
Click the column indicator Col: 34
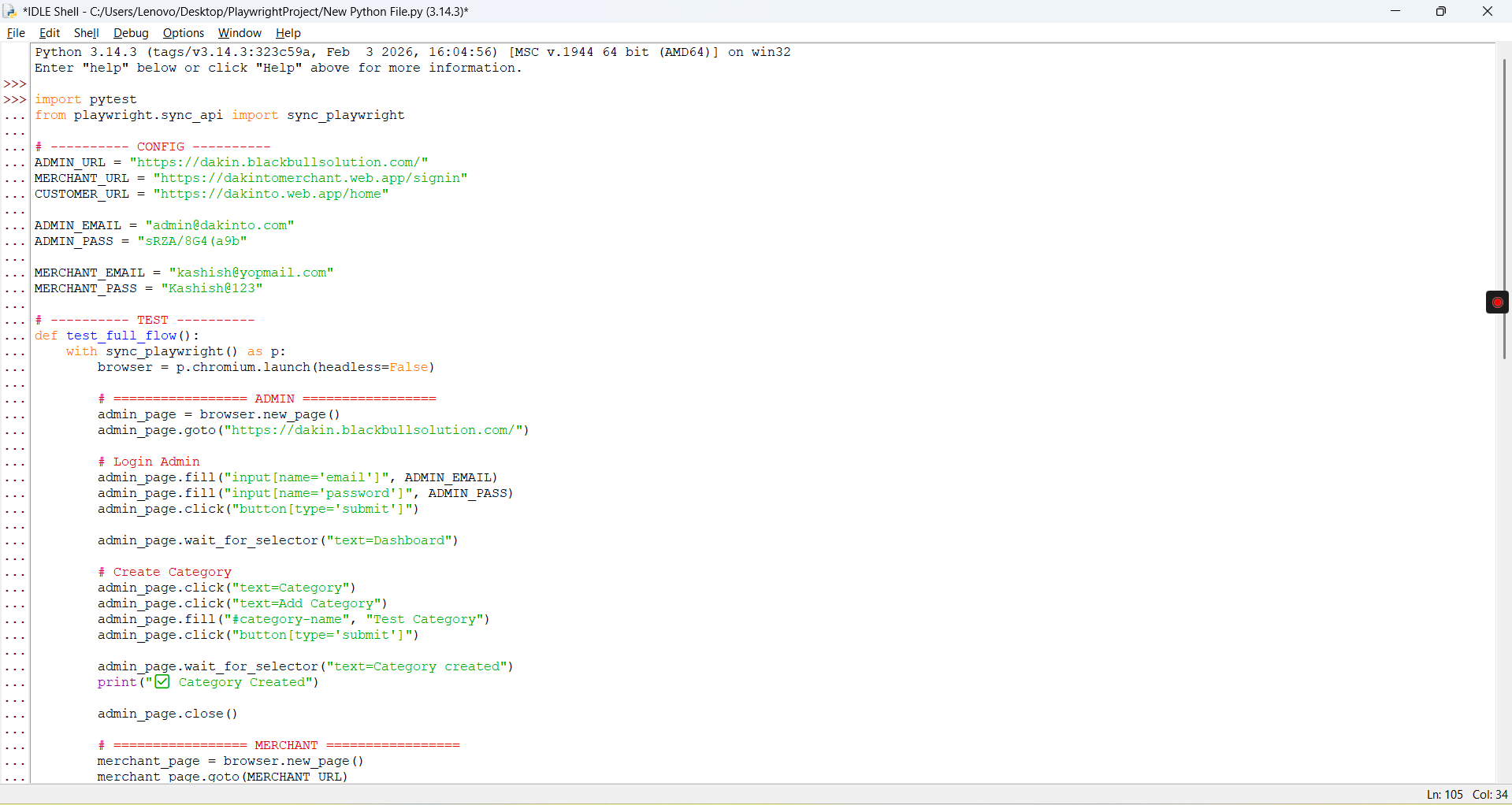tap(1490, 795)
